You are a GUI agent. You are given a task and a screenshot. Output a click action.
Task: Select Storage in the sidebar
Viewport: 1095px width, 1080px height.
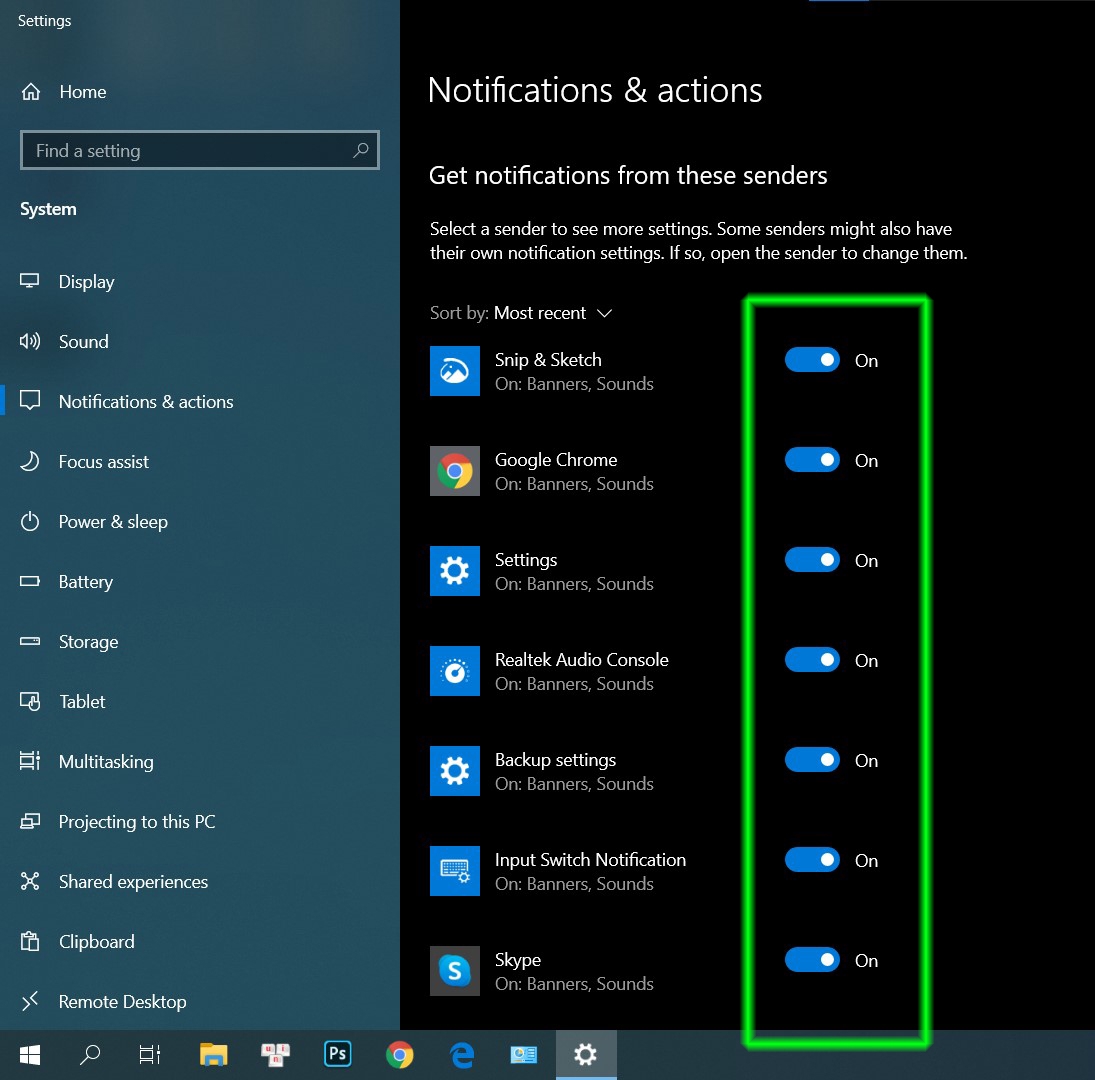(x=88, y=642)
